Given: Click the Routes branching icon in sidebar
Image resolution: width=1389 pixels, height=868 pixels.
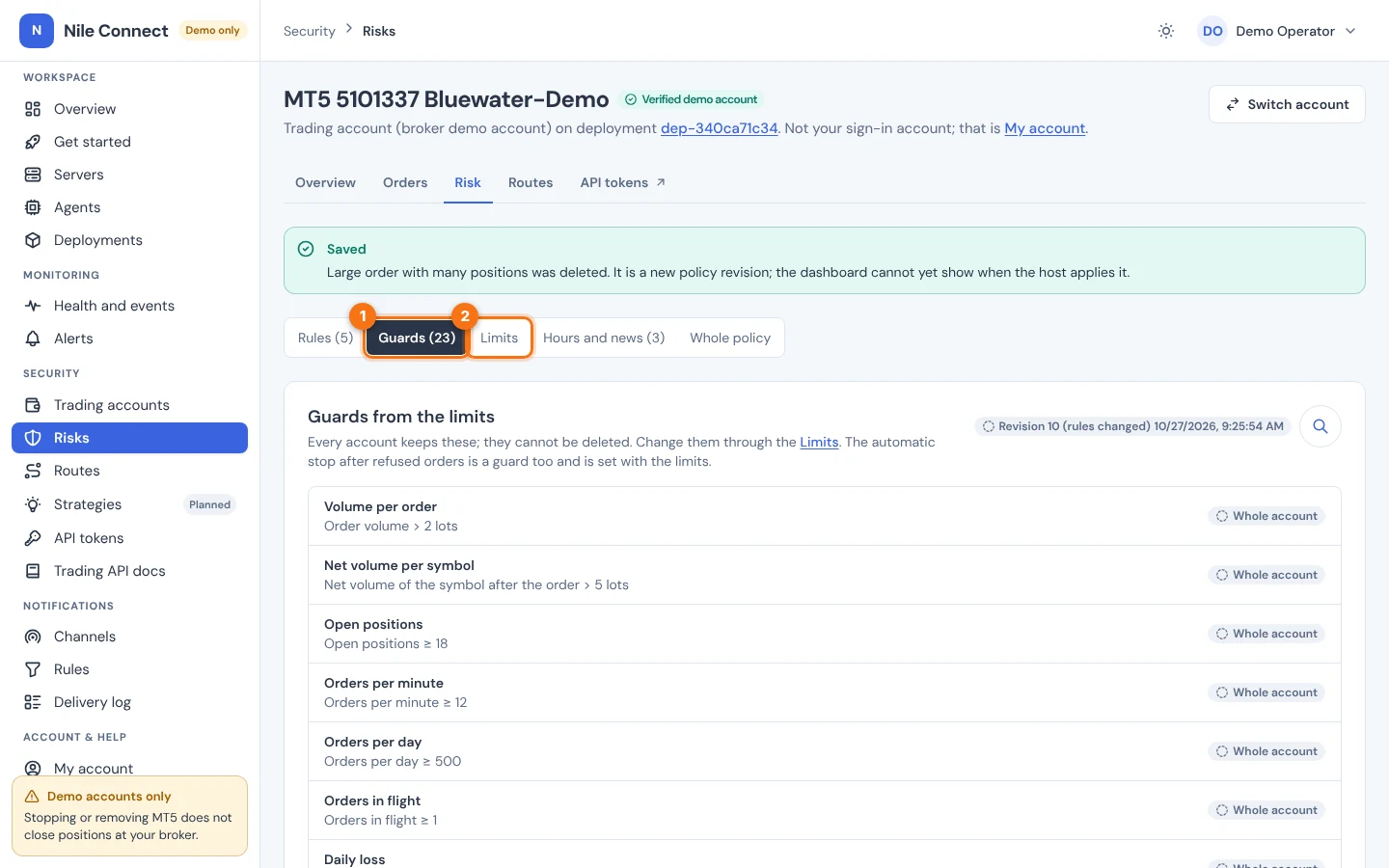Looking at the screenshot, I should coord(33,471).
